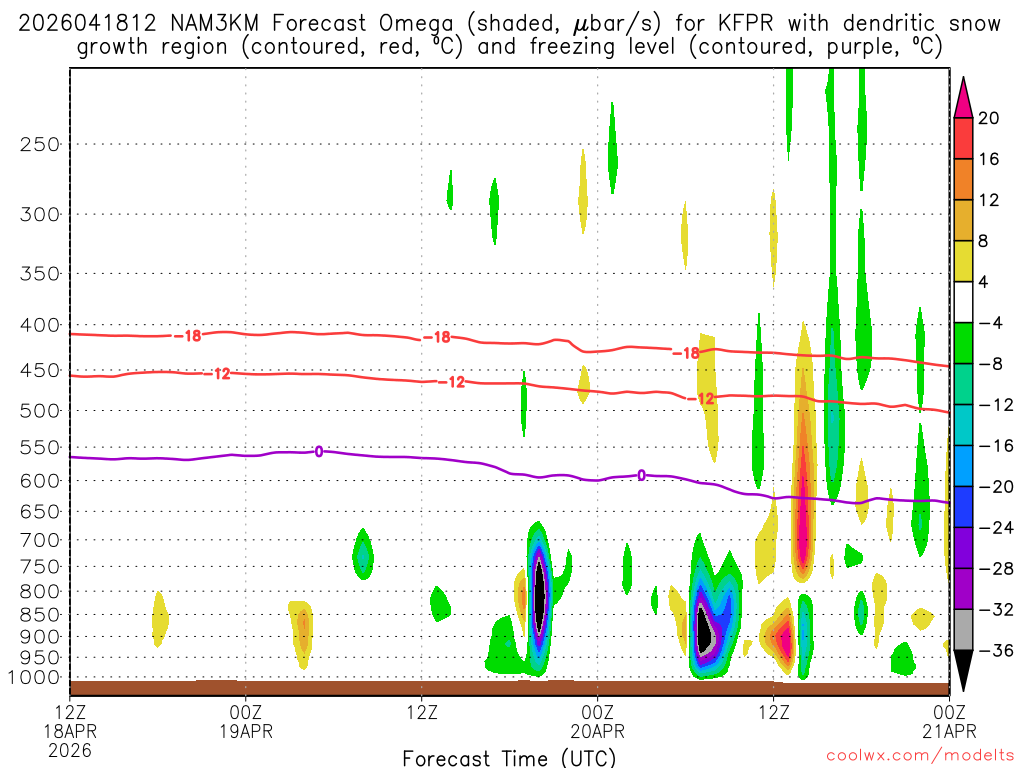
Task: Click the 19APR date label on time axis
Action: [x=246, y=731]
